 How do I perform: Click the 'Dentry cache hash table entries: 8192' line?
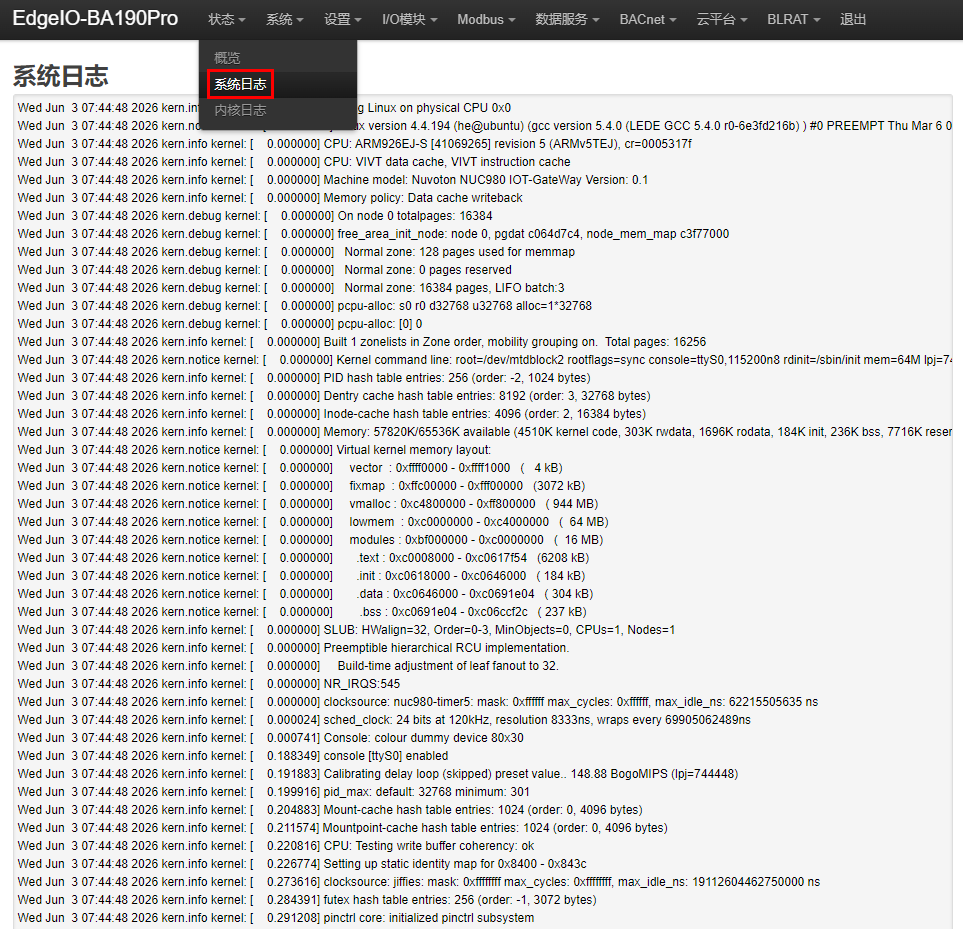point(334,395)
